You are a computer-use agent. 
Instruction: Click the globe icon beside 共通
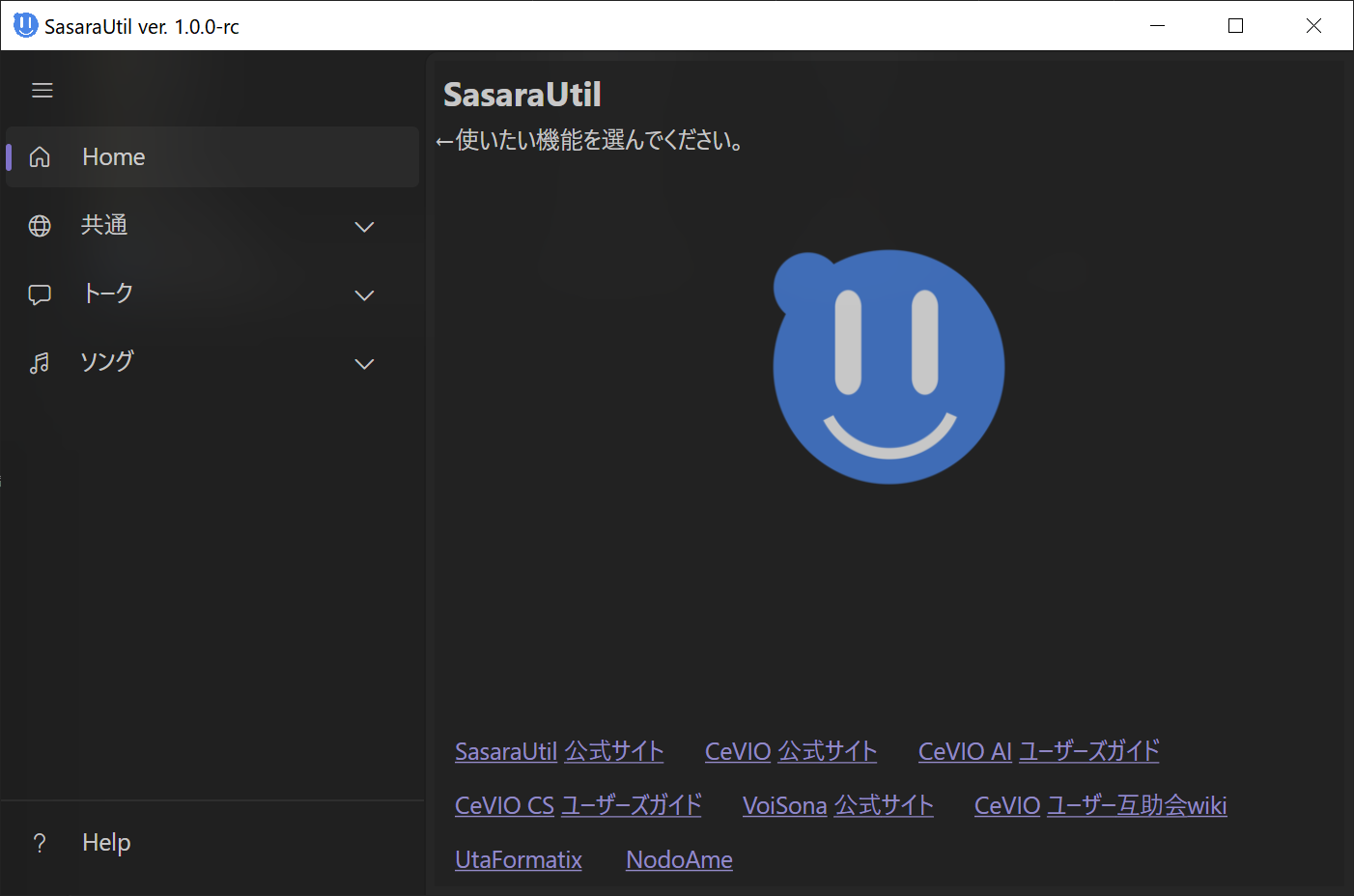(x=40, y=226)
